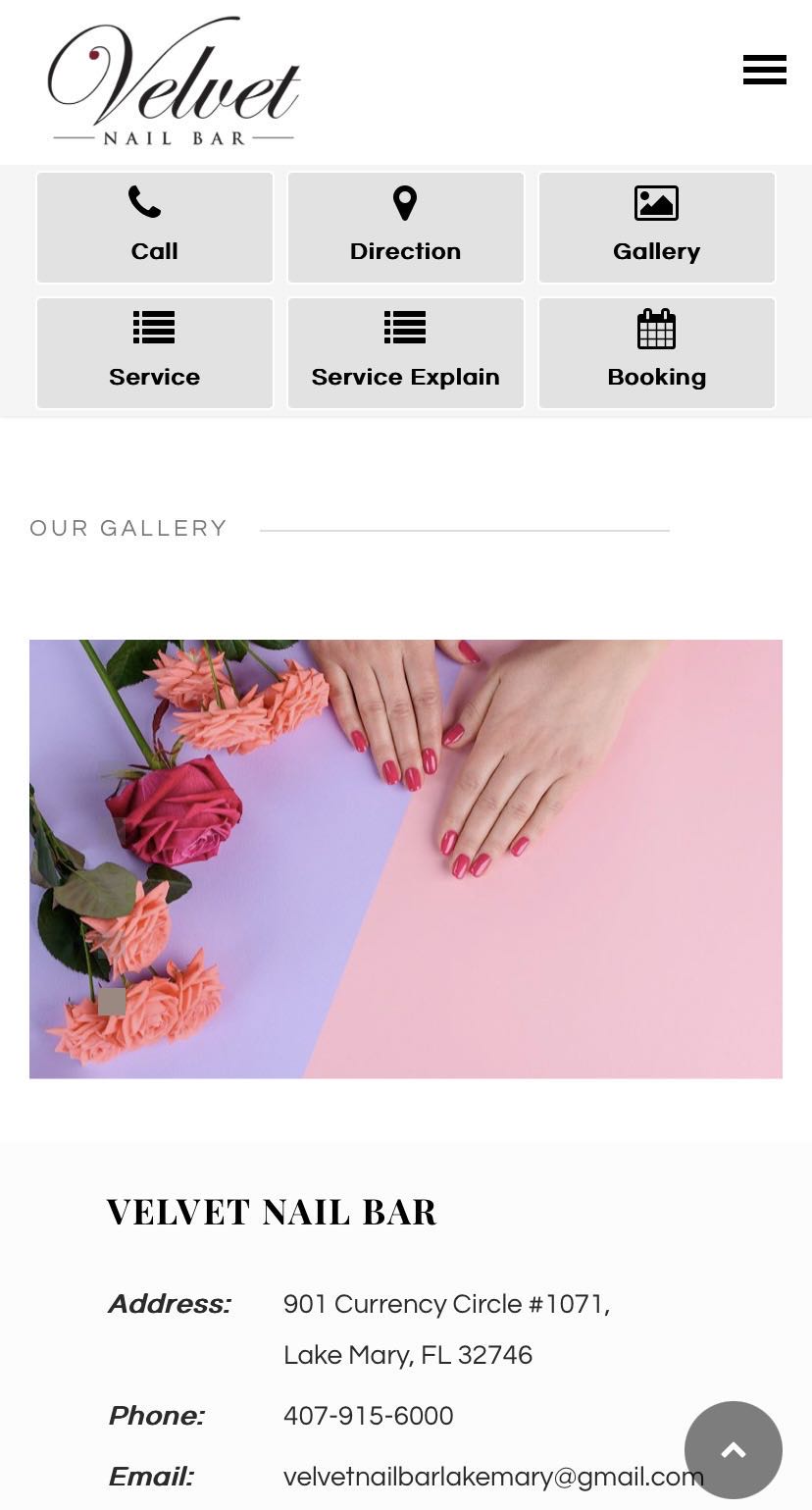Click the Booking button label
The image size is (812, 1510).
[656, 377]
